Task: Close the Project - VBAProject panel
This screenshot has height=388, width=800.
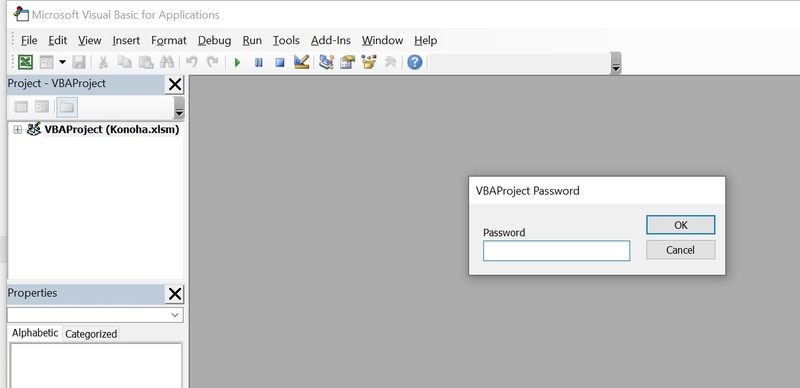Action: 174,84
